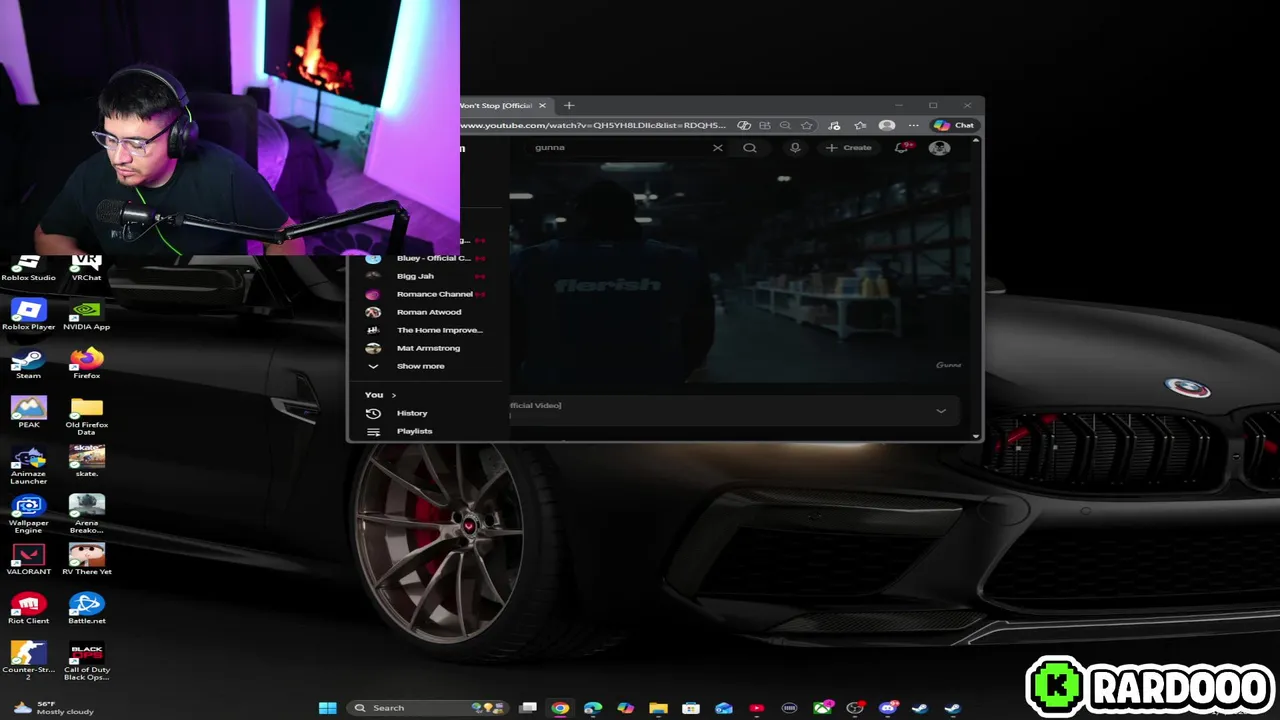Select the Animaze Launcher desktop icon
Image resolution: width=1280 pixels, height=720 pixels.
tap(28, 465)
